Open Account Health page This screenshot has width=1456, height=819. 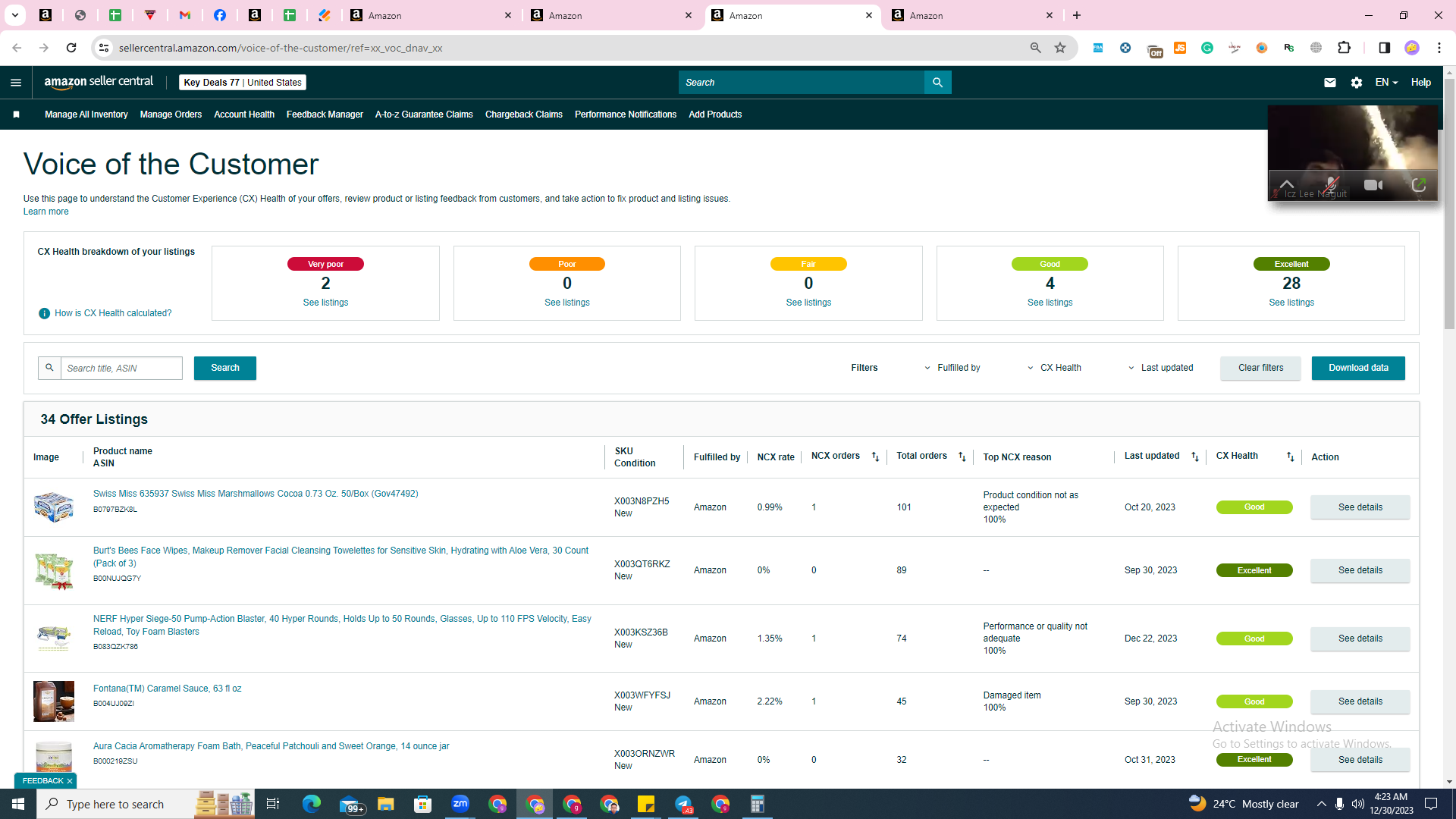[x=244, y=115]
